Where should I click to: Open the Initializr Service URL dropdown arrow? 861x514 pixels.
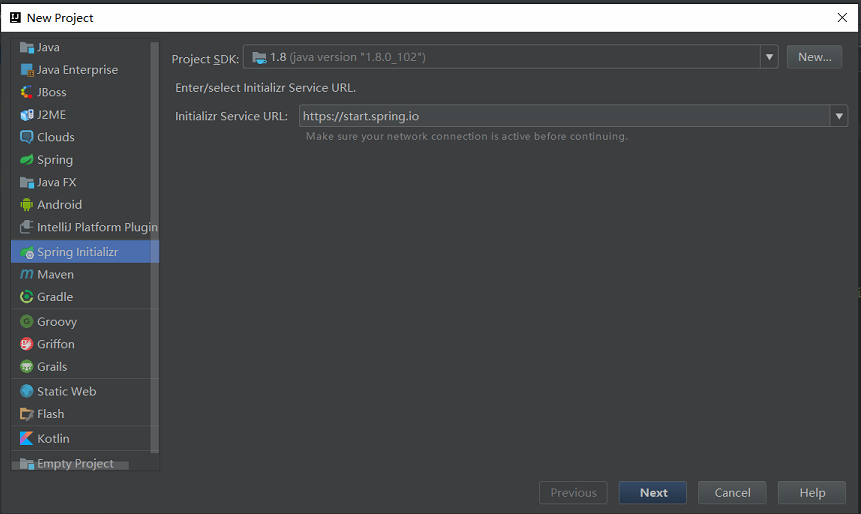pos(839,116)
